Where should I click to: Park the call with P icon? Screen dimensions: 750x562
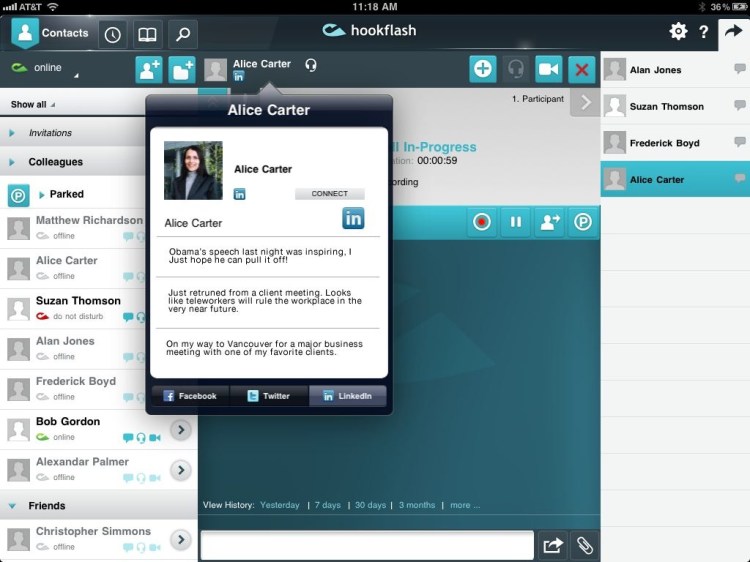(583, 222)
